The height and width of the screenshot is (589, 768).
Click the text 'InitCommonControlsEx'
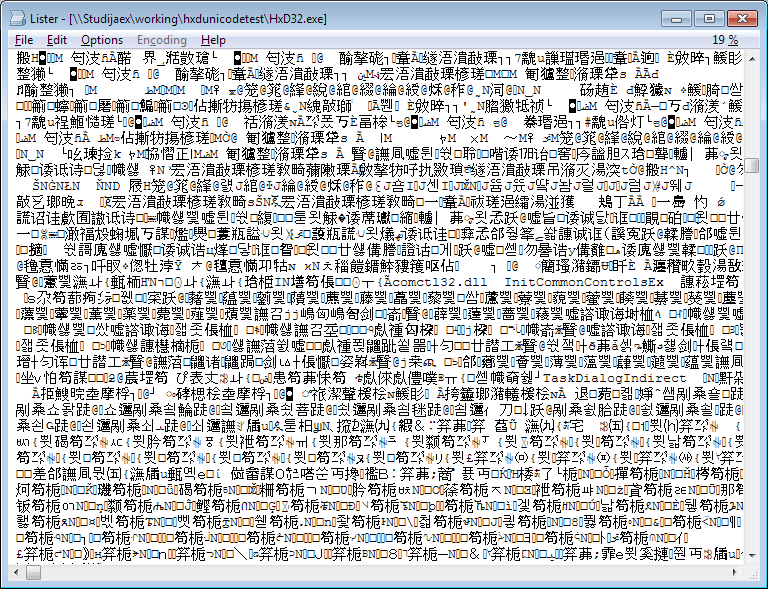[584, 282]
